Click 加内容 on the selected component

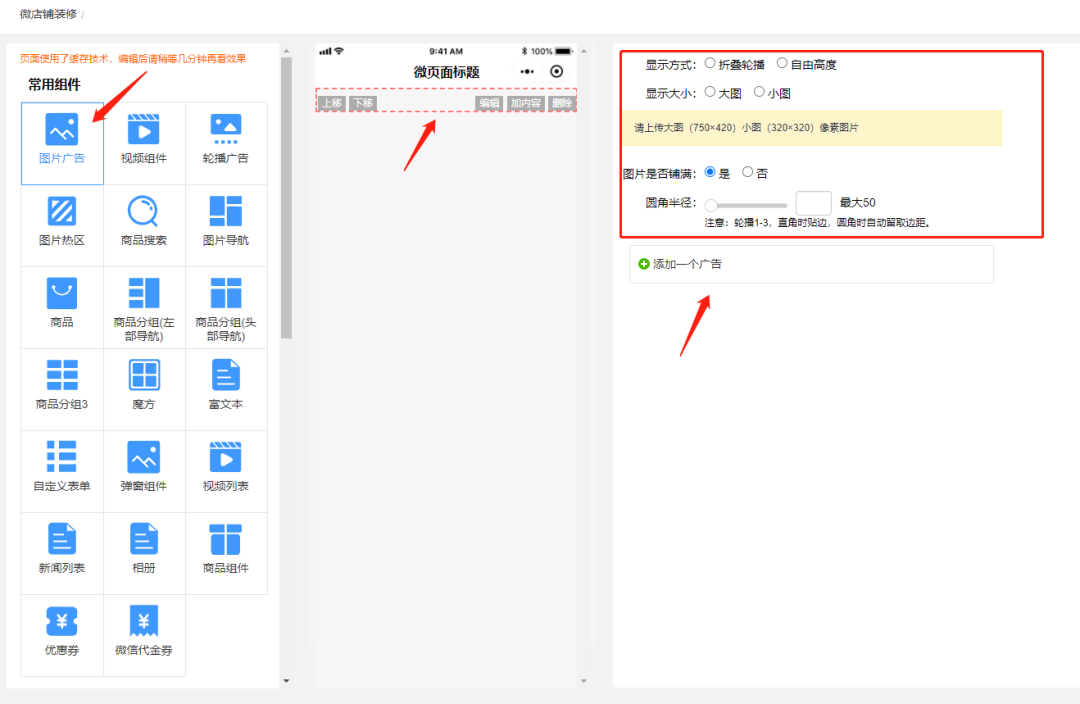(x=526, y=103)
